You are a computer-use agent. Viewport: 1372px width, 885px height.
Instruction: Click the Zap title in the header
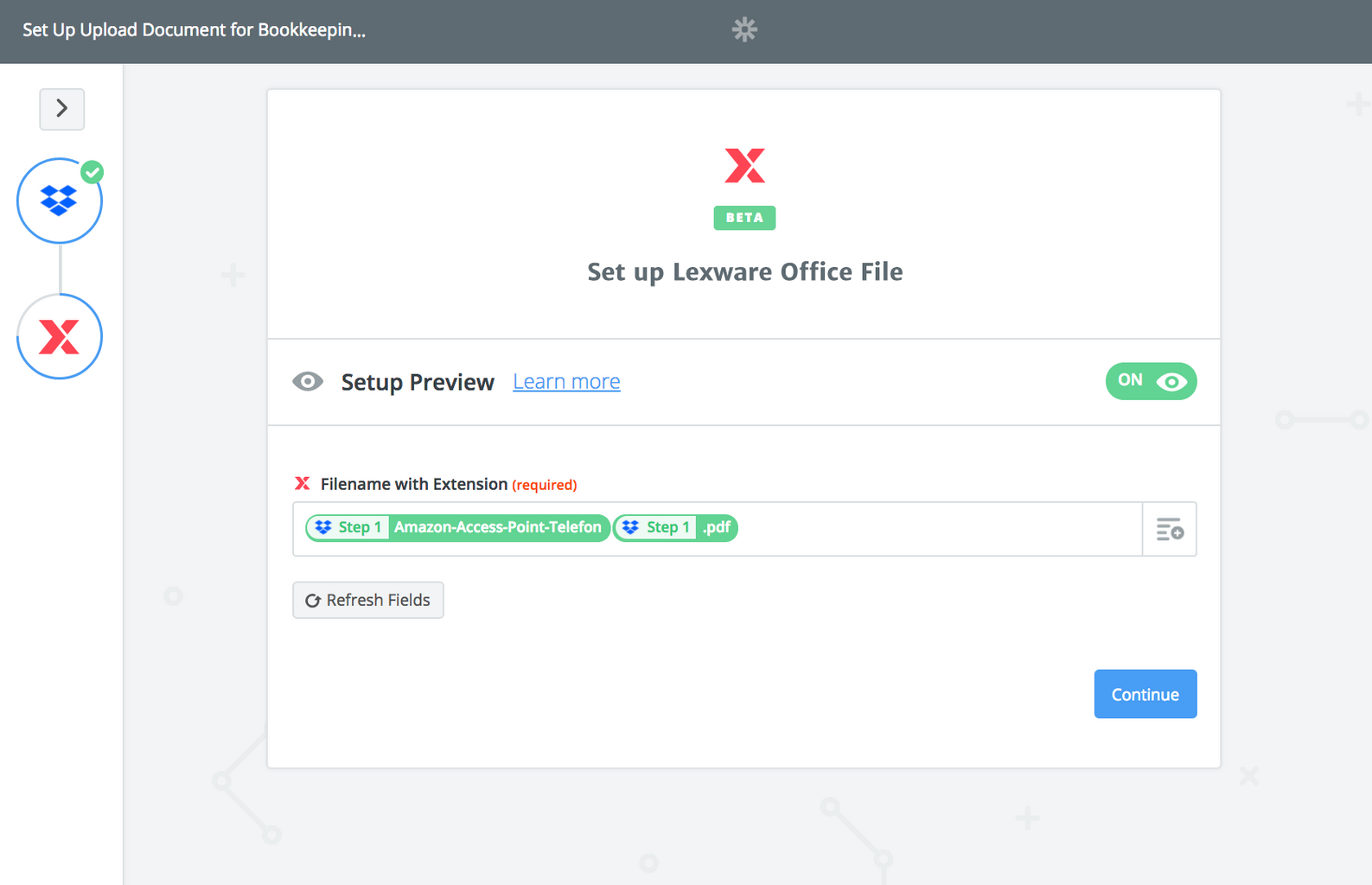pos(194,30)
